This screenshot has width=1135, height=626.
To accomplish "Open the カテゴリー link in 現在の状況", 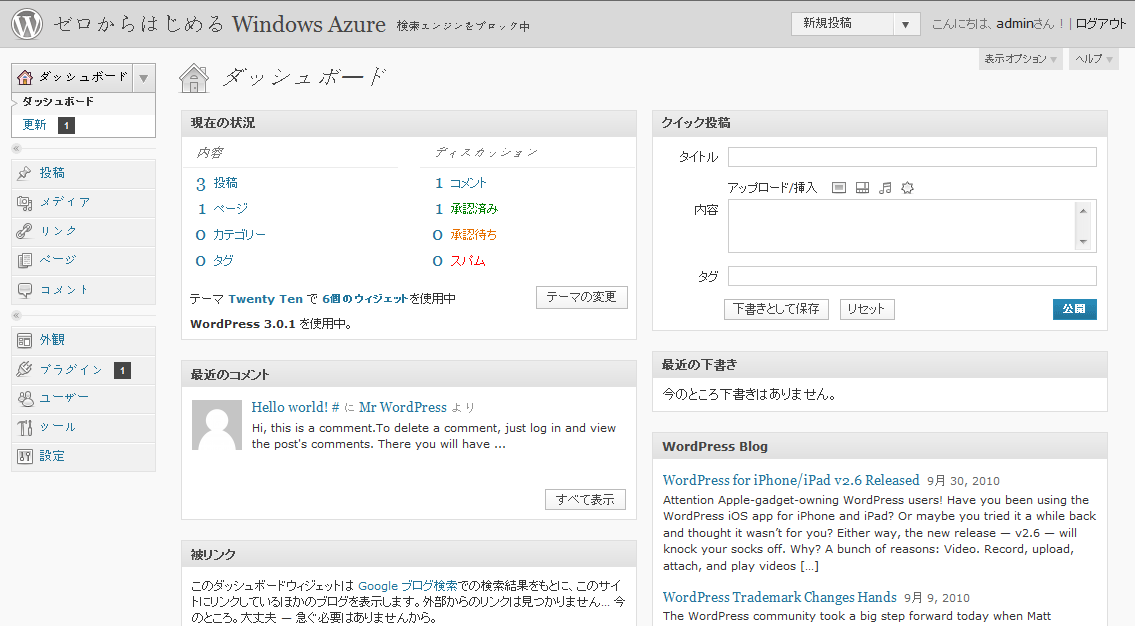I will 239,235.
